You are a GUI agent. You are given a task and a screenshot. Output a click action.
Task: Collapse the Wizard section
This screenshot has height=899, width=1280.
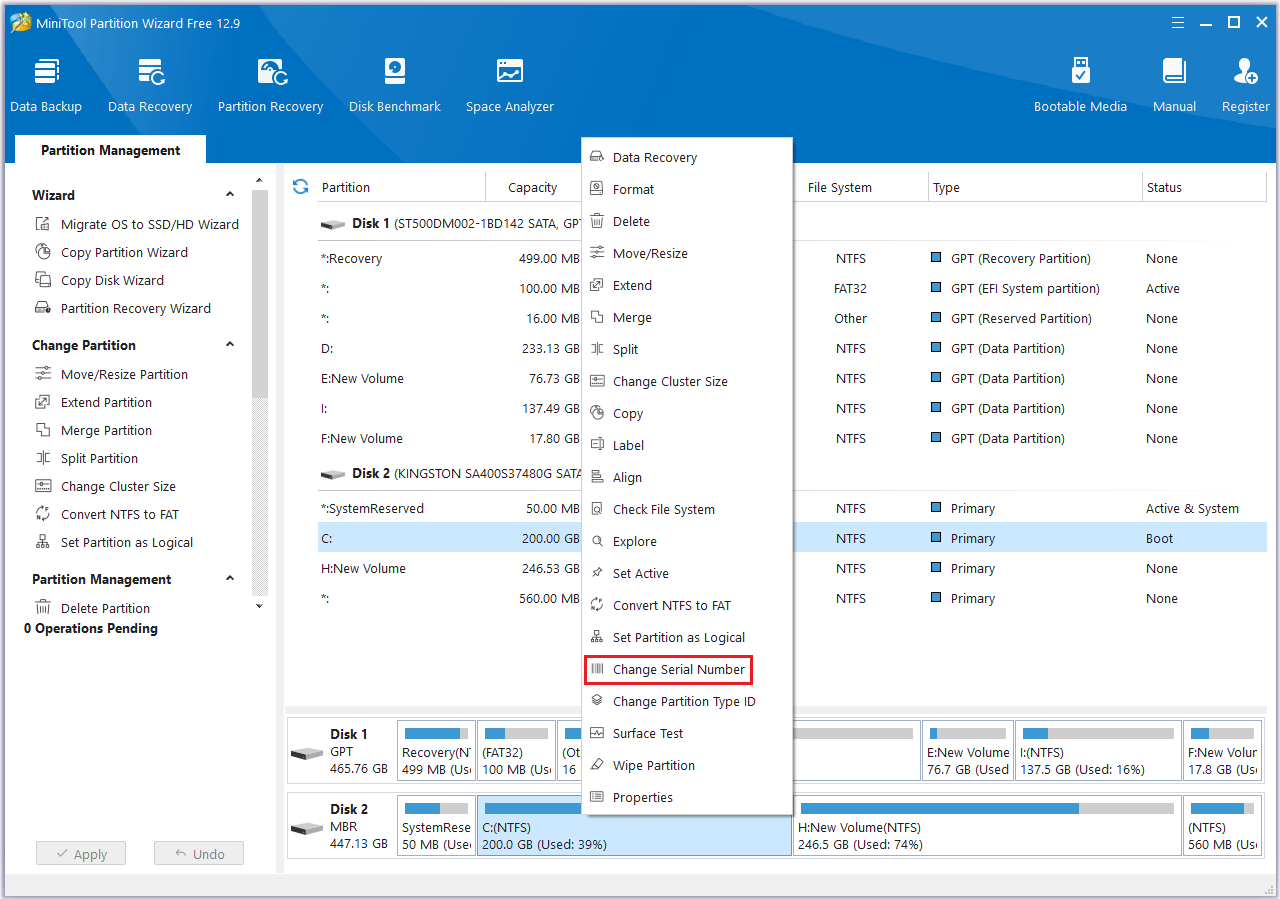click(230, 195)
